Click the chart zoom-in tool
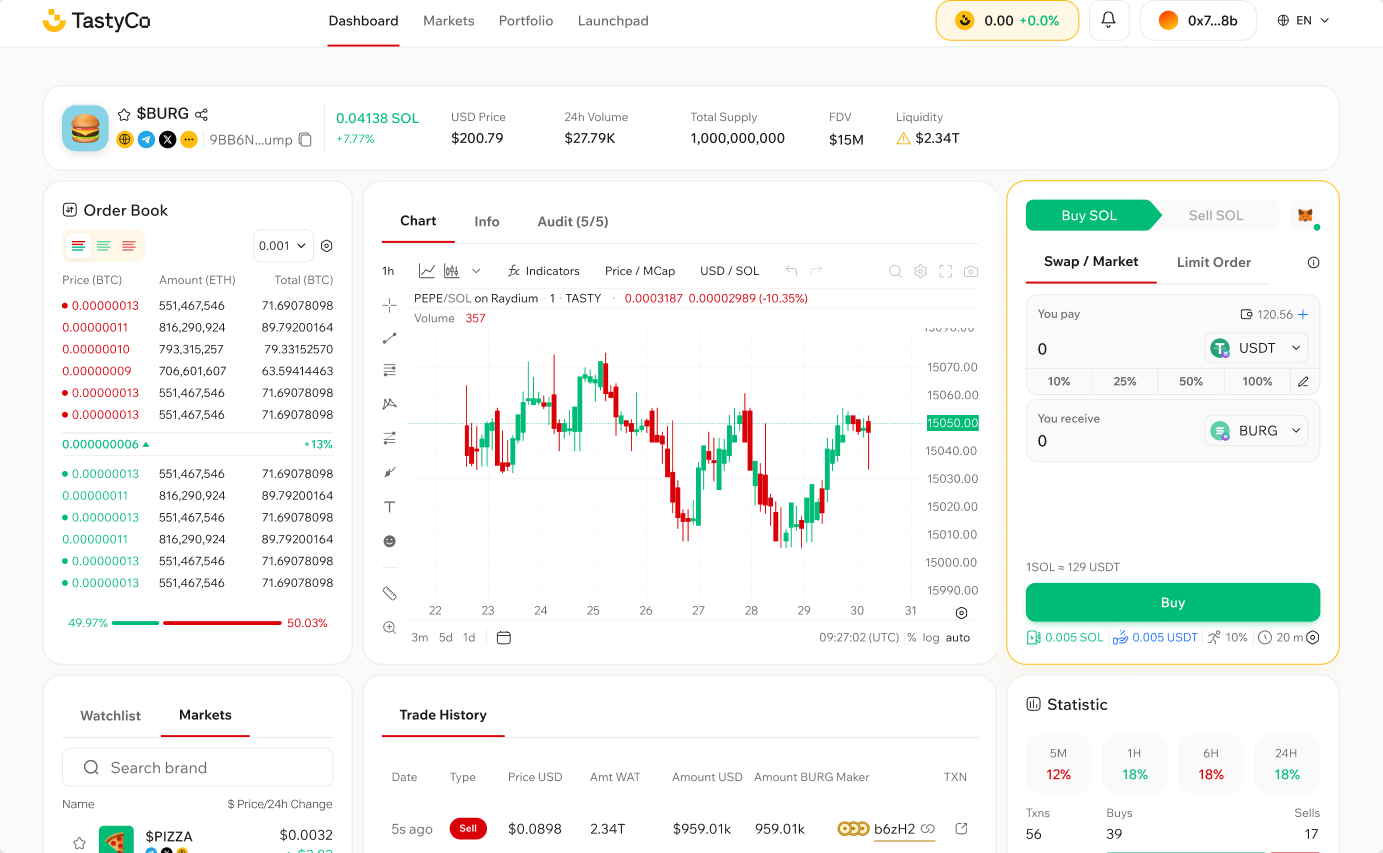The height and width of the screenshot is (853, 1383). pos(390,627)
